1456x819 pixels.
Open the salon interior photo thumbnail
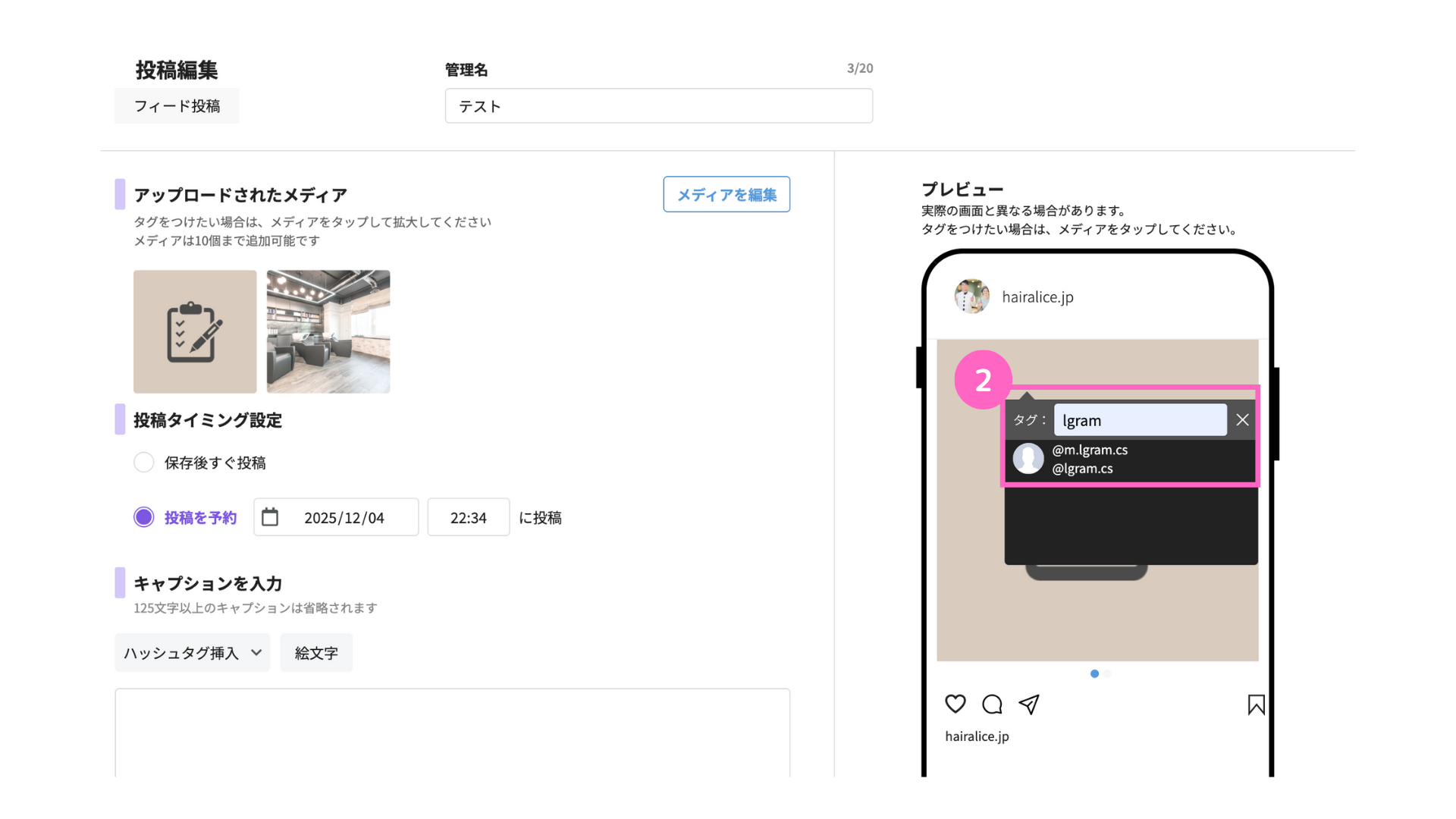[x=328, y=331]
